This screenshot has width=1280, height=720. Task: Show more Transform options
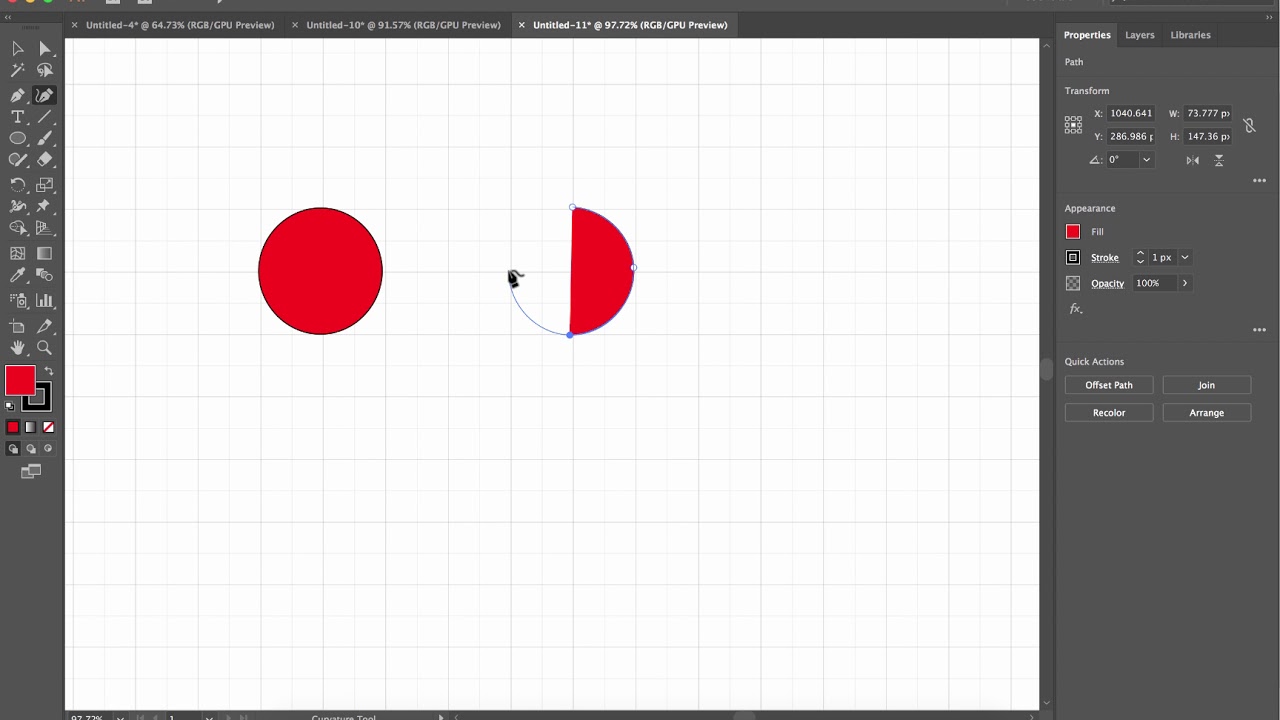1259,181
